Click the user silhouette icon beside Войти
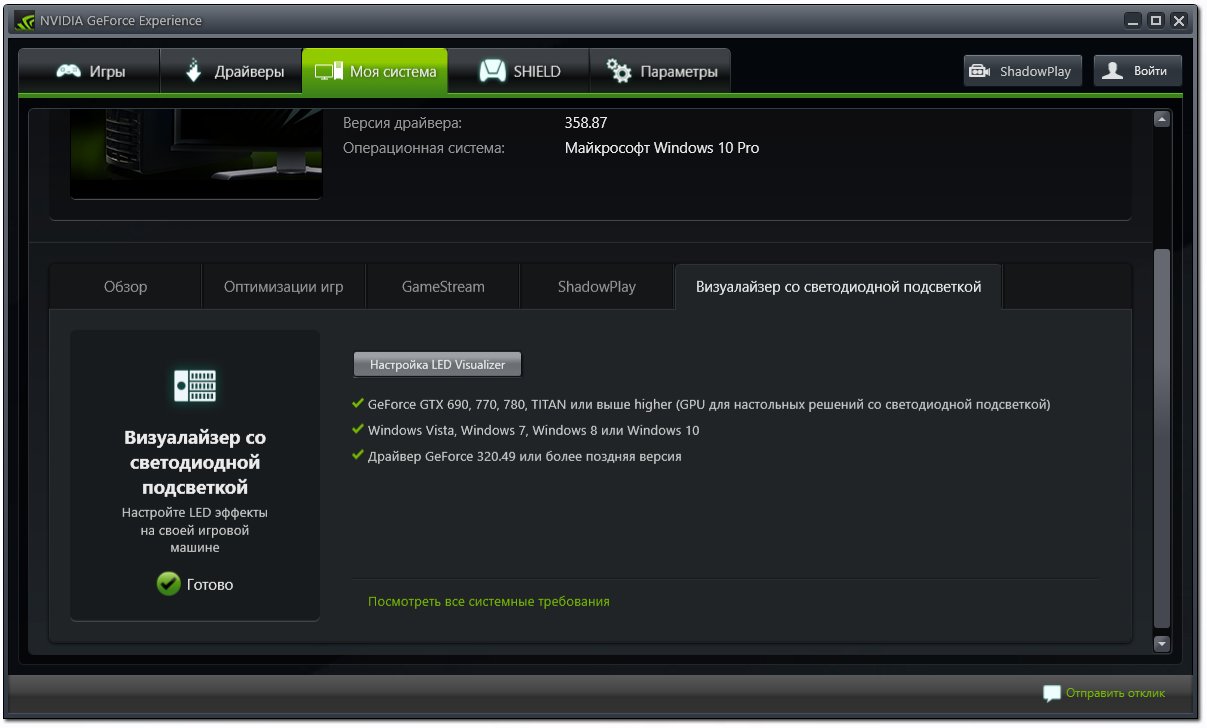This screenshot has width=1207, height=728. pyautogui.click(x=1114, y=71)
